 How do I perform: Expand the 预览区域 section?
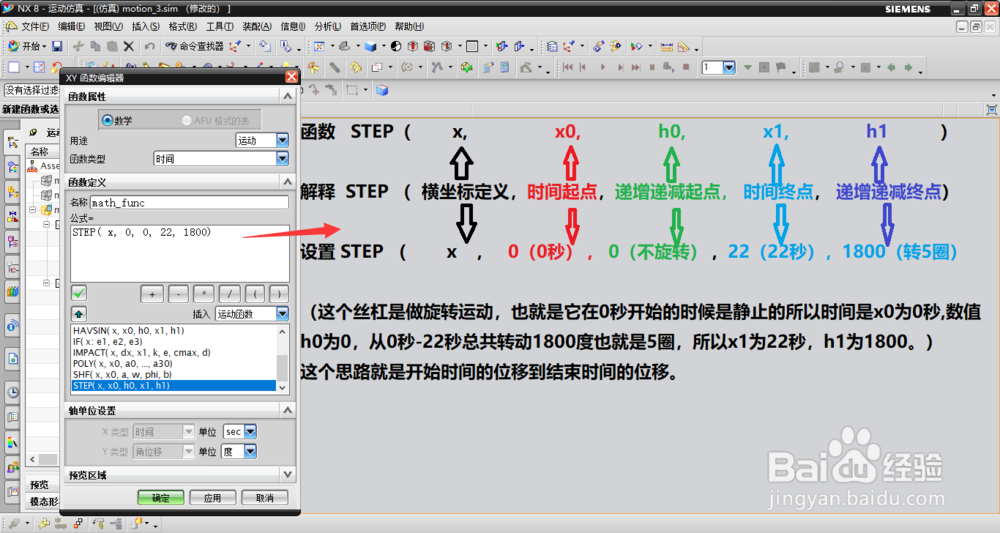[288, 475]
